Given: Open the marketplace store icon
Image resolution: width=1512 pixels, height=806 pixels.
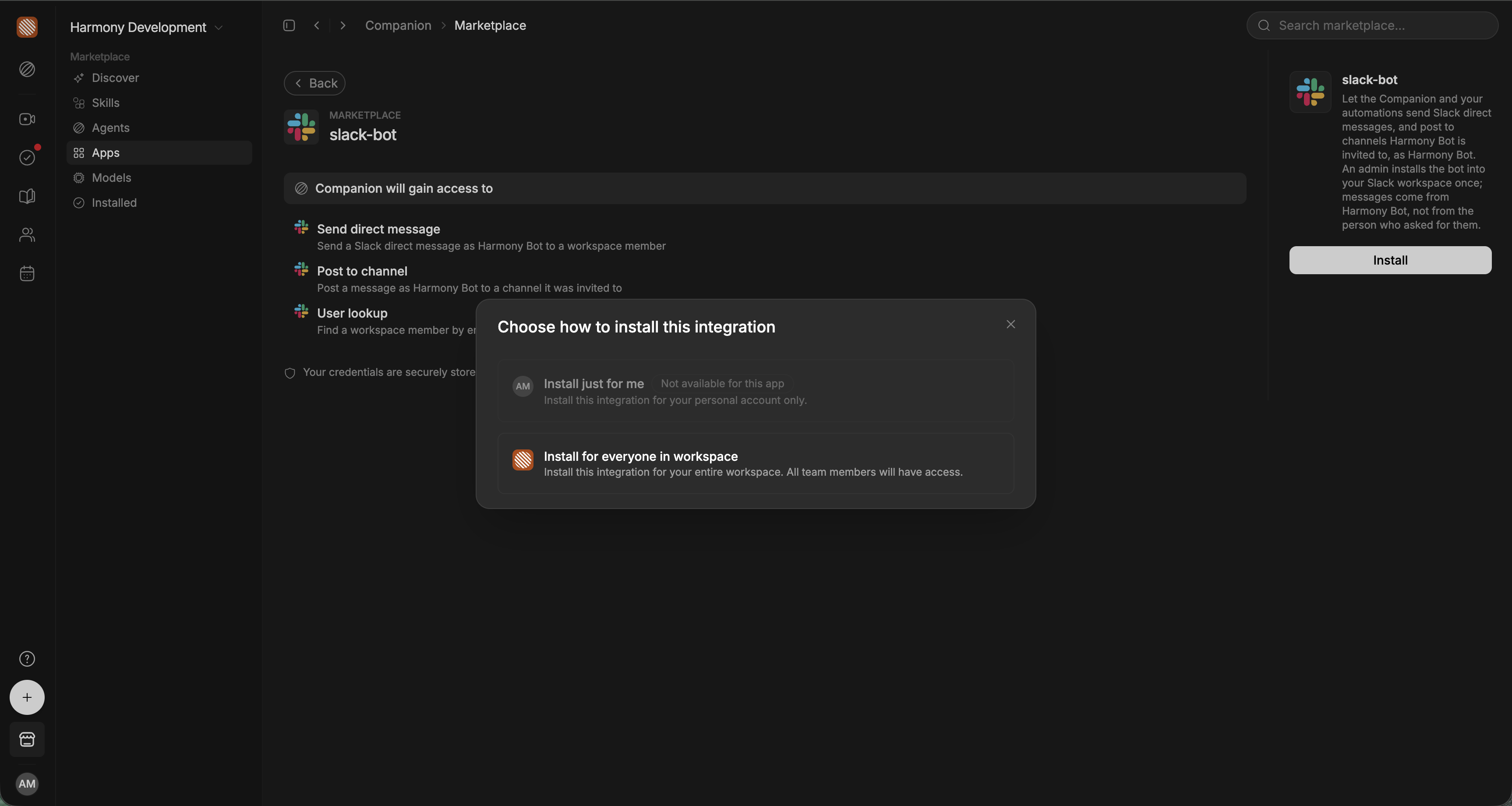Looking at the screenshot, I should [27, 739].
